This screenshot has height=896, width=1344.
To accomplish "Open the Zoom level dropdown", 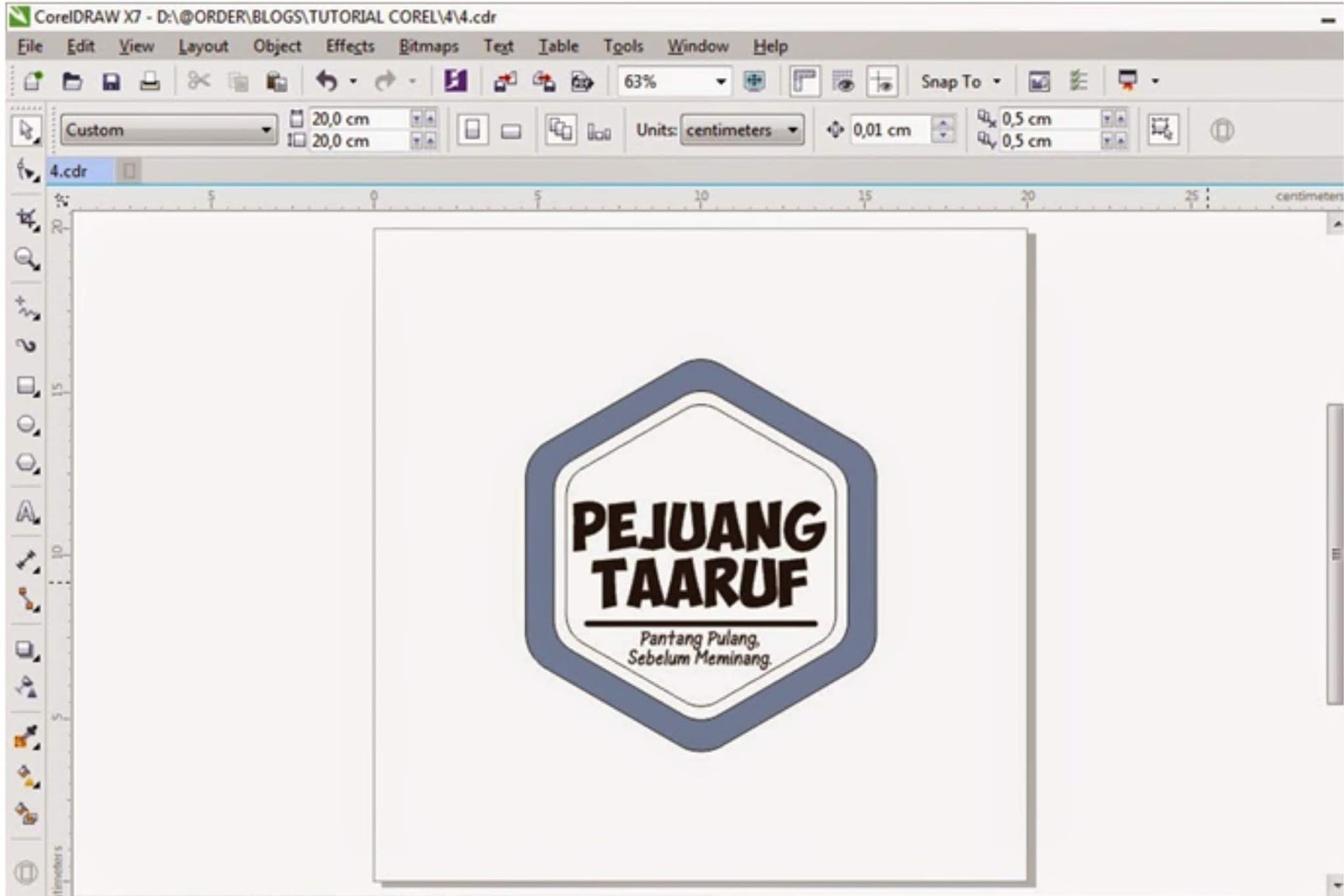I will point(721,81).
